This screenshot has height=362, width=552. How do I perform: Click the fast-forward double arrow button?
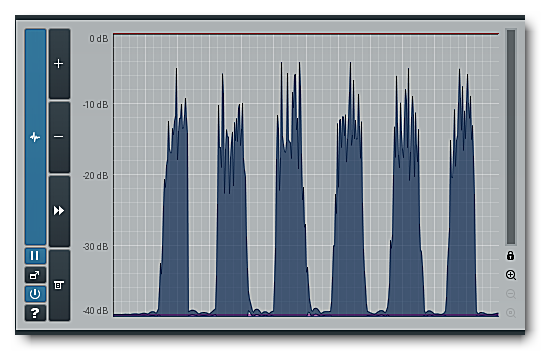click(x=59, y=211)
